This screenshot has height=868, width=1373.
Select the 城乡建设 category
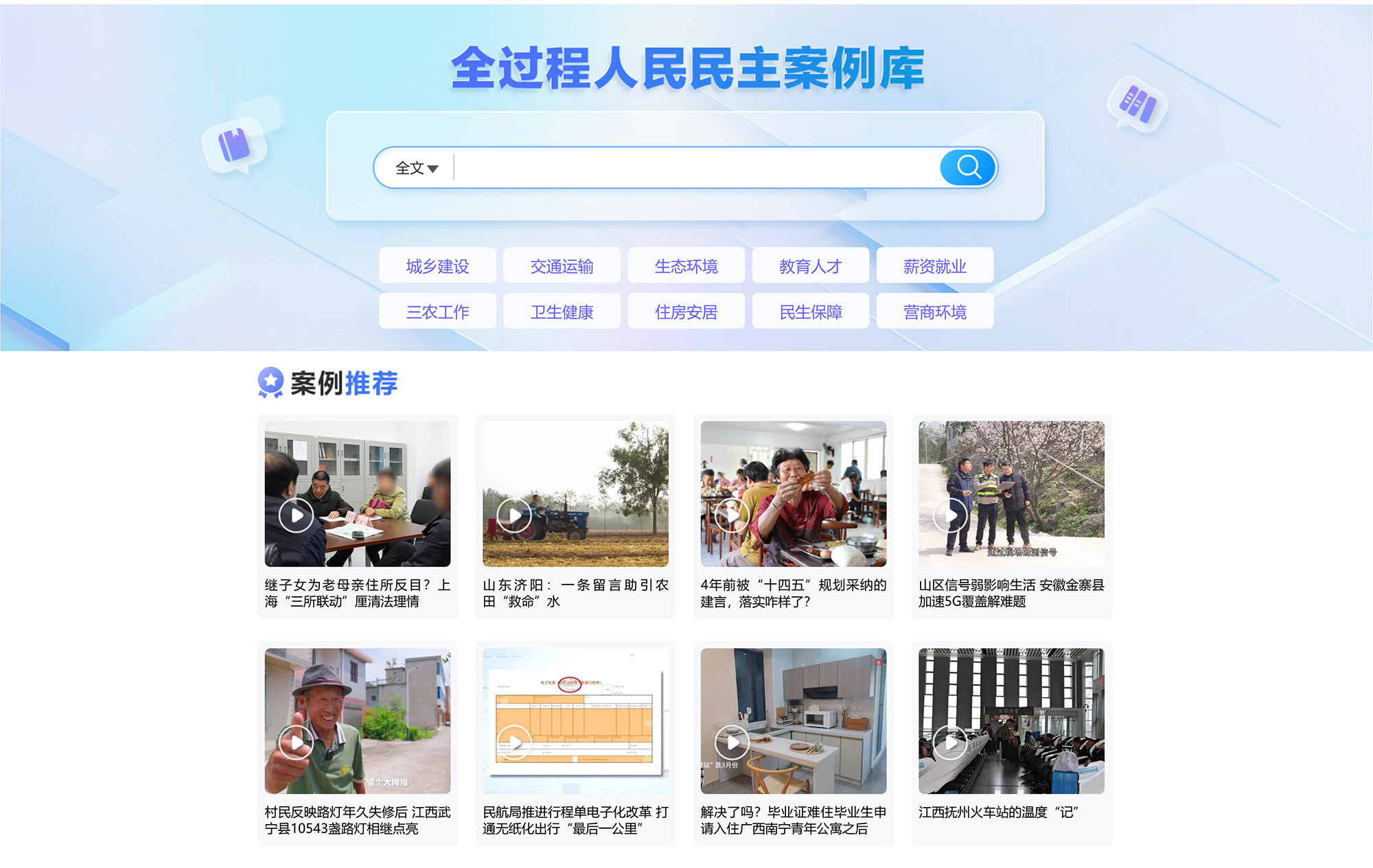(x=437, y=266)
